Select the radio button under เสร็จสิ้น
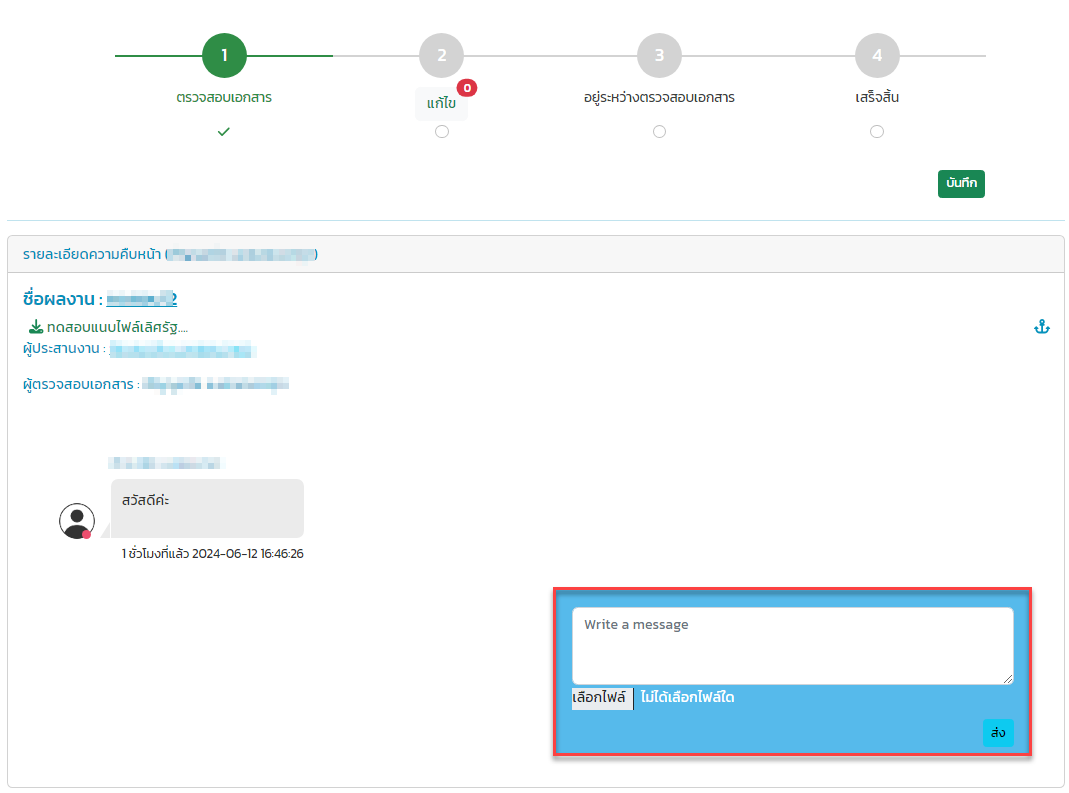 (x=877, y=132)
